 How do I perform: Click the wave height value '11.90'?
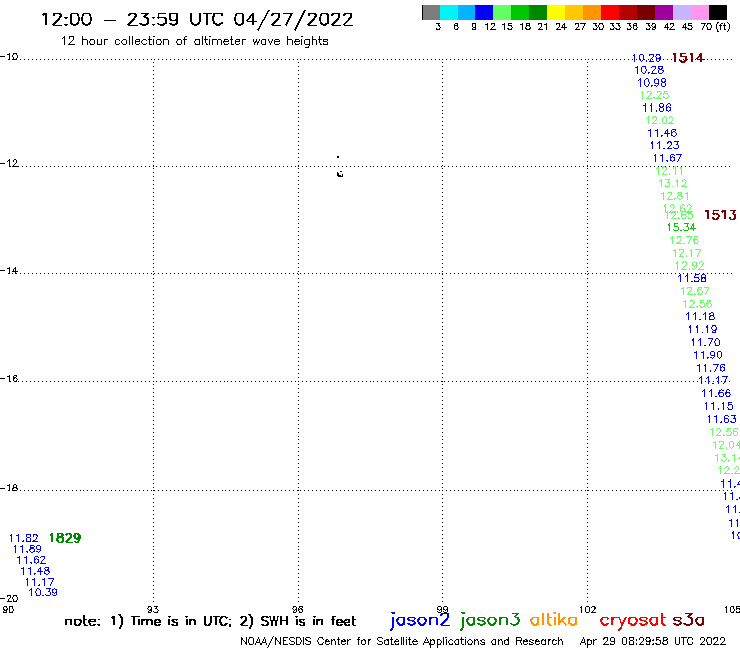click(x=708, y=355)
